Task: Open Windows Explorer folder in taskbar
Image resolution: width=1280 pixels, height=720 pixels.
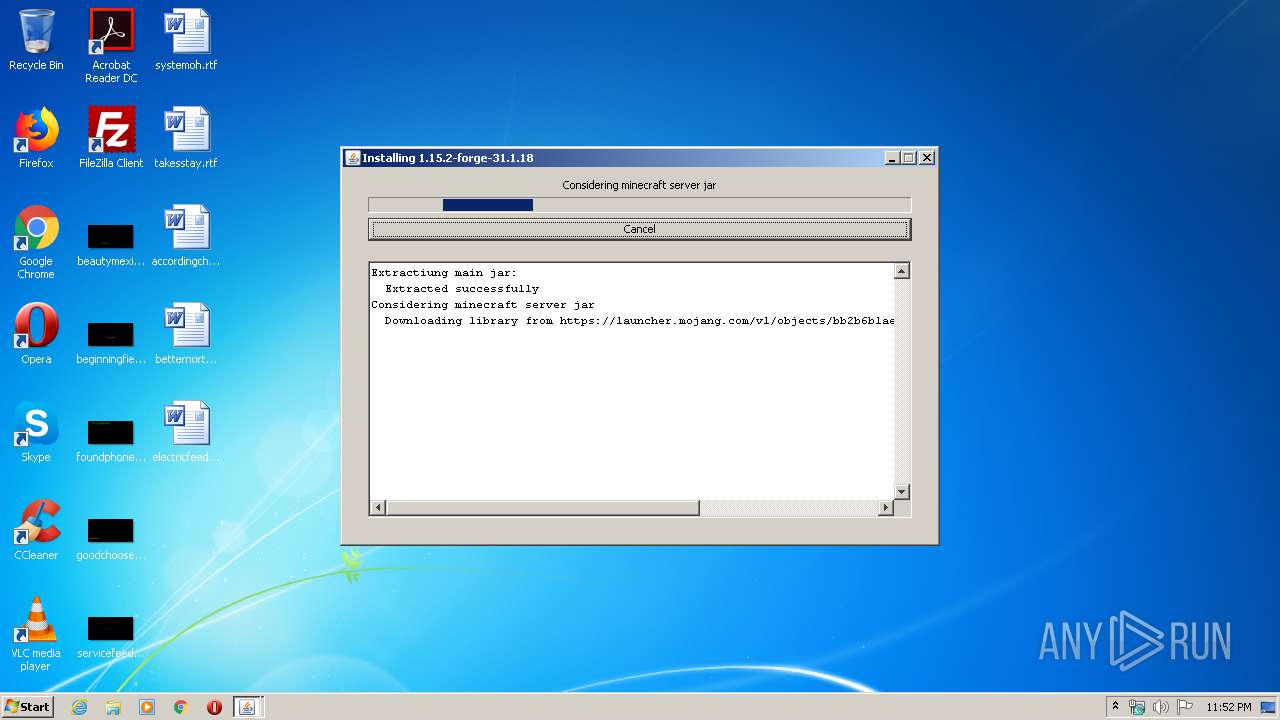Action: coord(113,707)
